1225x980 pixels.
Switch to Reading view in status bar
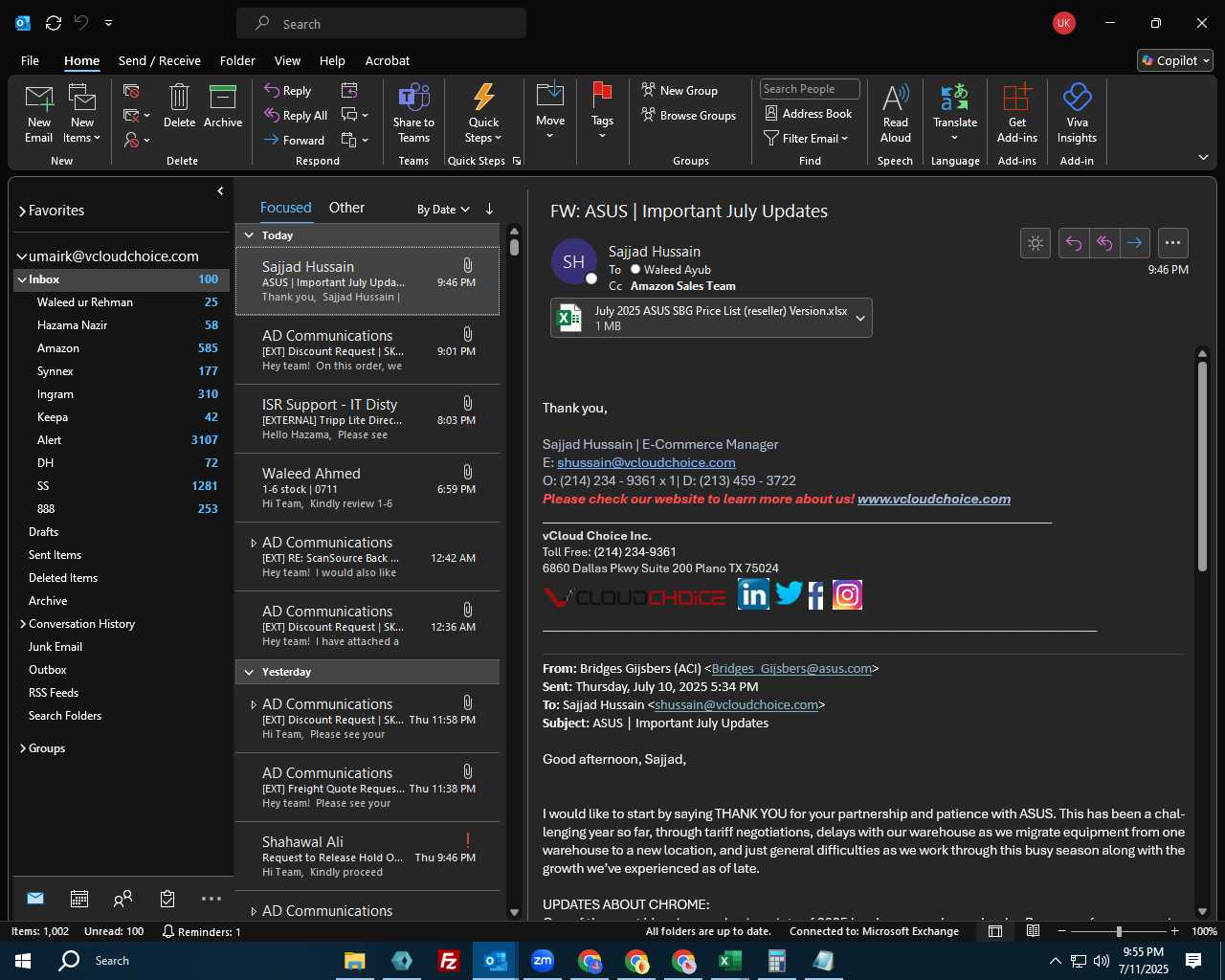tap(1033, 930)
